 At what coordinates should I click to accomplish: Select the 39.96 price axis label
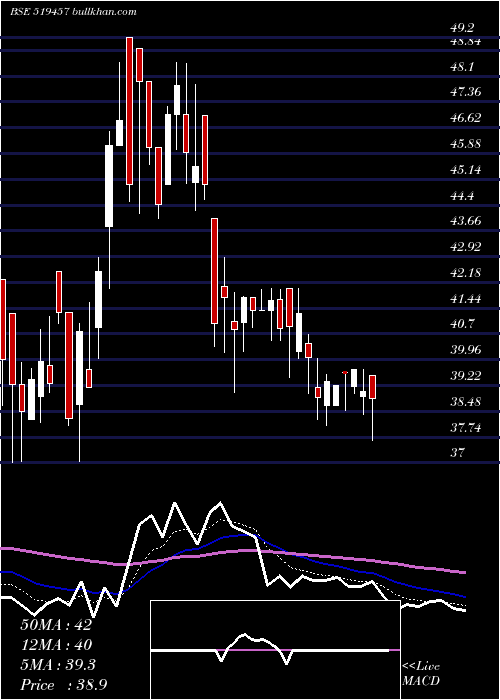pyautogui.click(x=466, y=350)
